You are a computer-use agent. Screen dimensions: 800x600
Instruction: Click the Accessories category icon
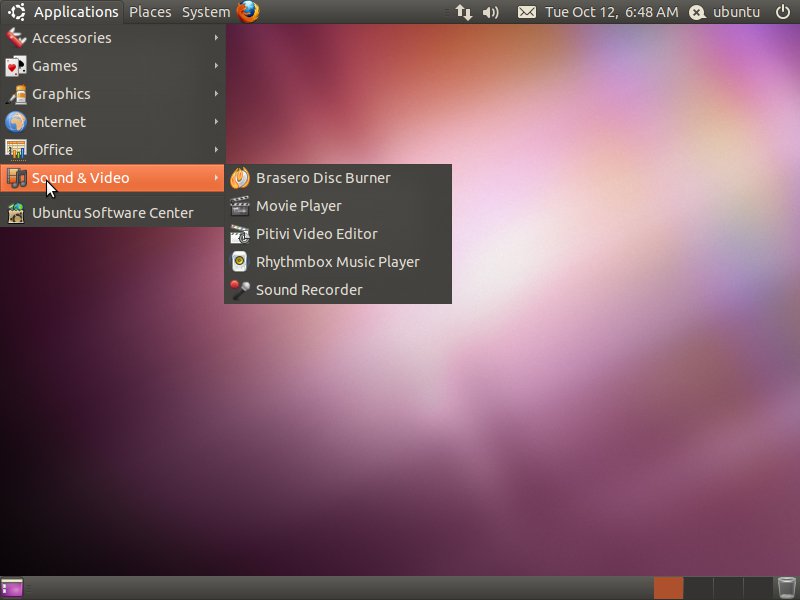click(16, 38)
